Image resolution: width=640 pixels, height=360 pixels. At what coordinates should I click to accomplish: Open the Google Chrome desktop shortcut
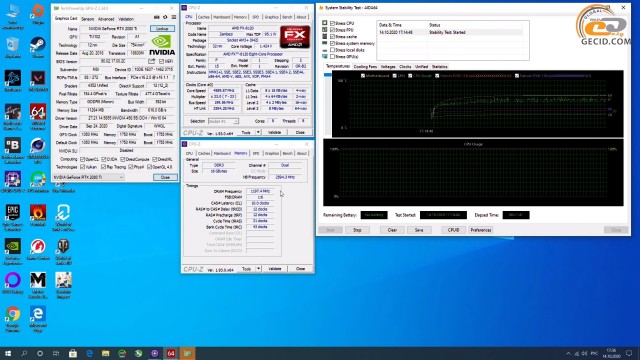(x=13, y=319)
